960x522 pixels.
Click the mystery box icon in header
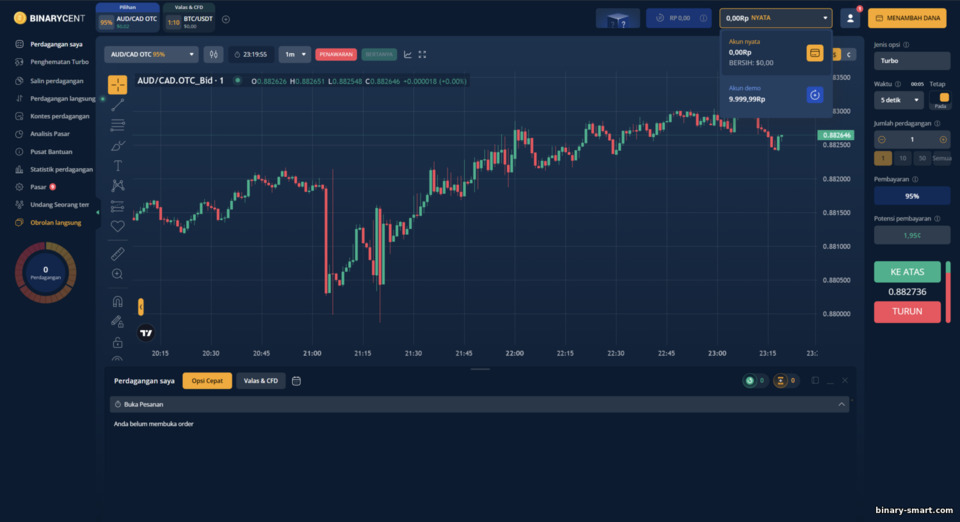point(618,18)
